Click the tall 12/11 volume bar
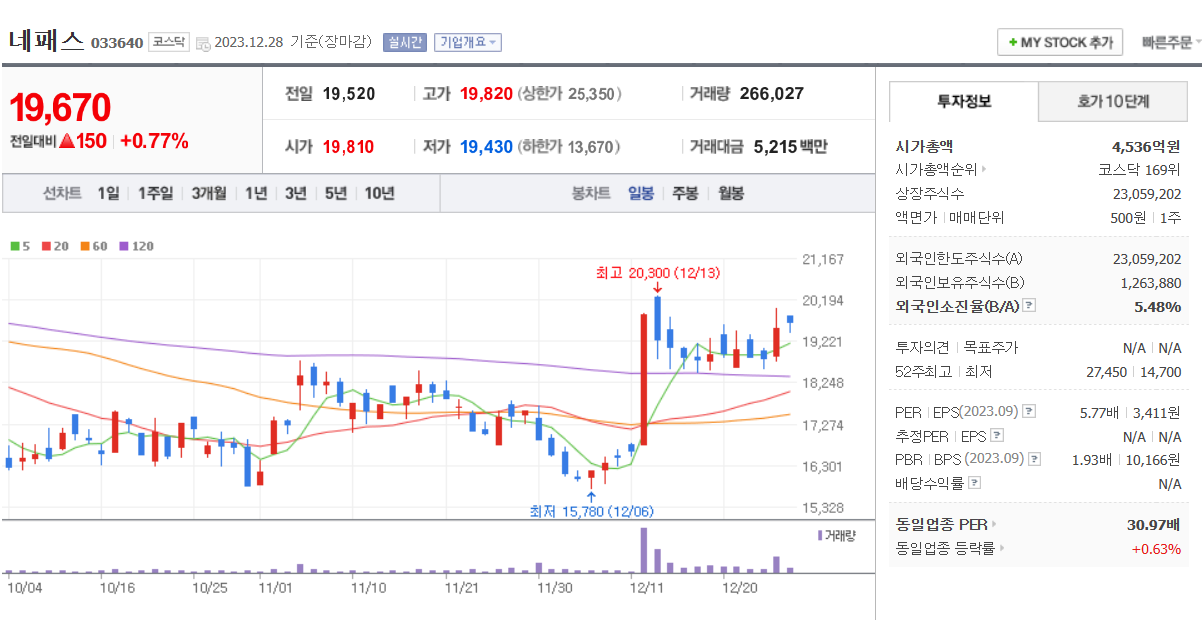Image resolution: width=1204 pixels, height=620 pixels. [644, 551]
